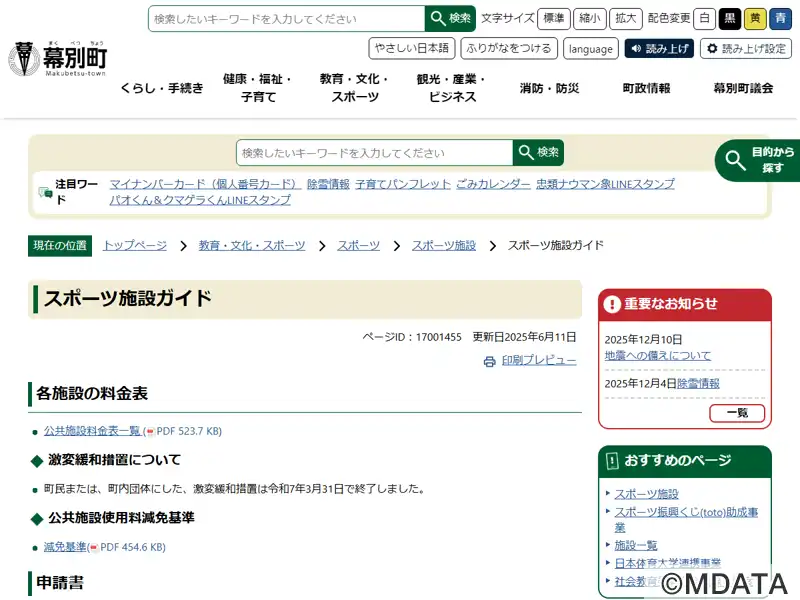The image size is (800, 600).
Task: Open the language selector
Action: (x=591, y=48)
